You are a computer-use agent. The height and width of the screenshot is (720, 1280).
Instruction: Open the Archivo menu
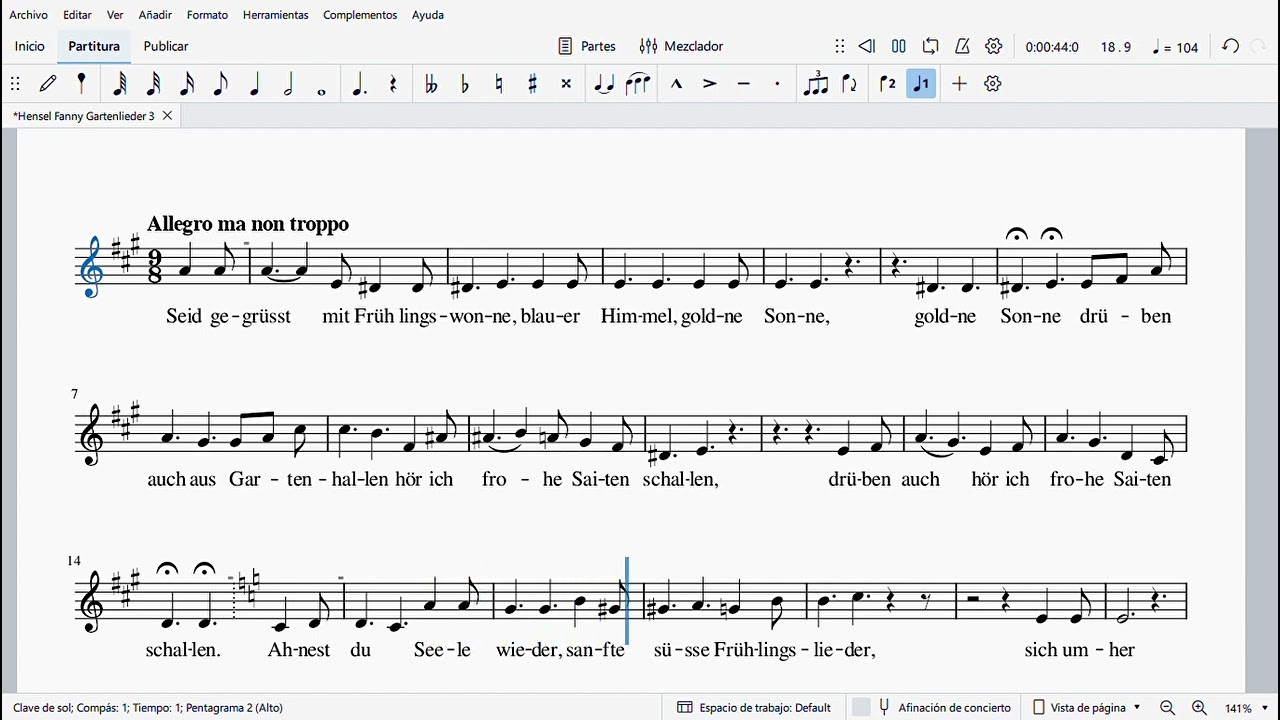[x=28, y=15]
